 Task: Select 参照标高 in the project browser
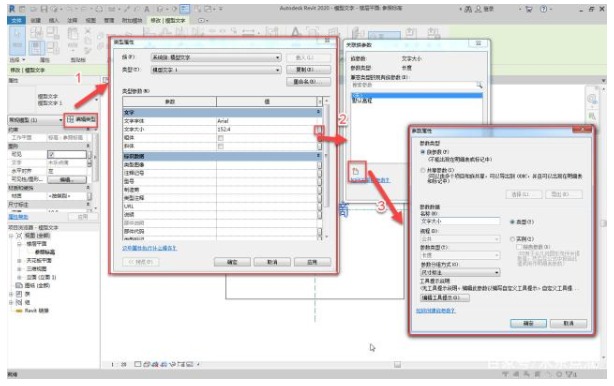click(45, 252)
